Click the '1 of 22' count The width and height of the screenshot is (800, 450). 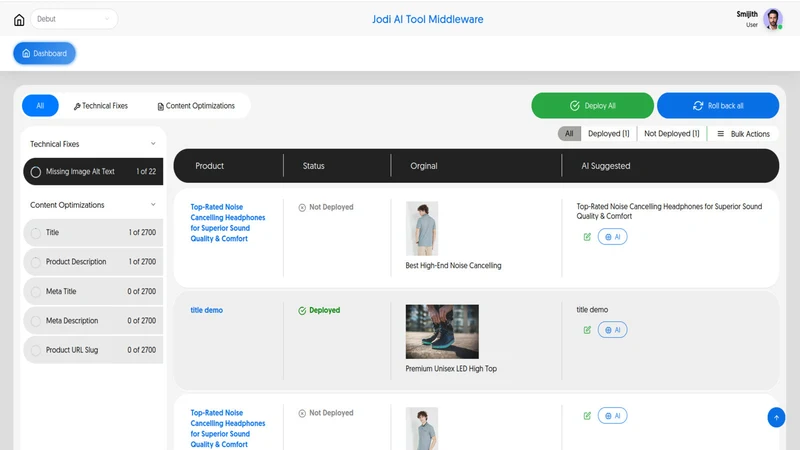pos(146,171)
